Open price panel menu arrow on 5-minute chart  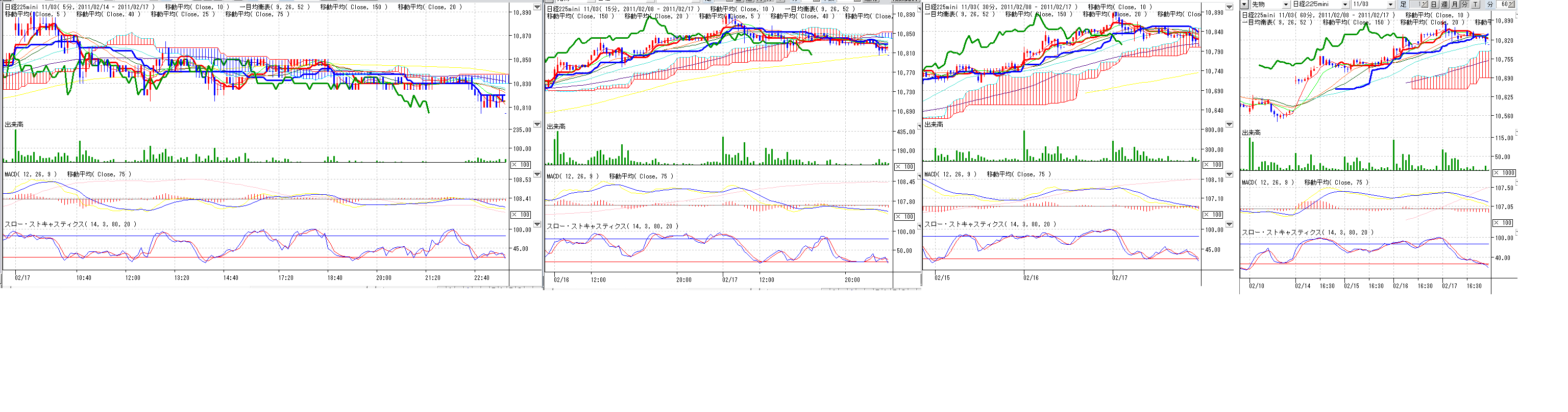coord(537,7)
